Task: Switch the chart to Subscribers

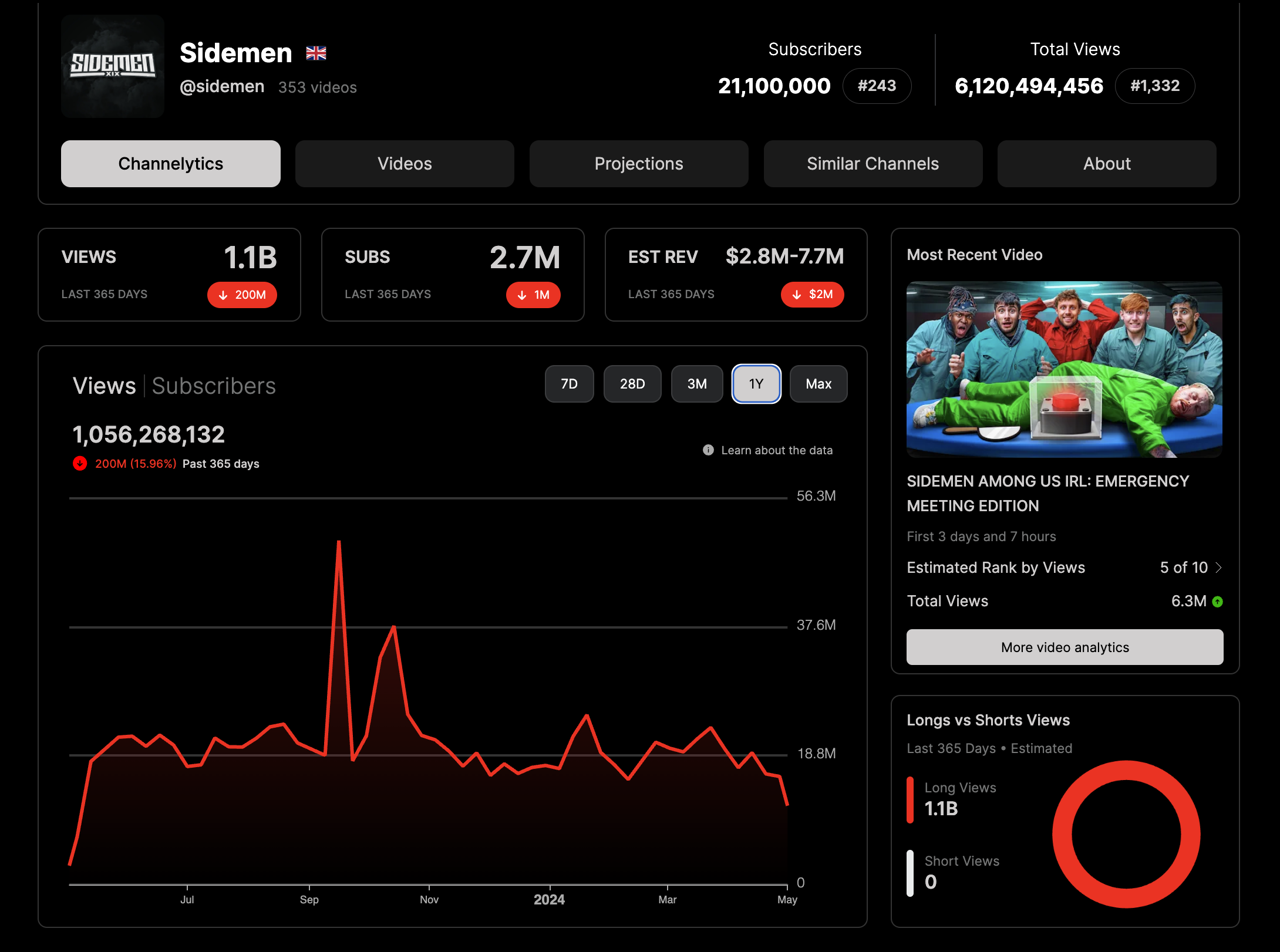Action: point(214,386)
